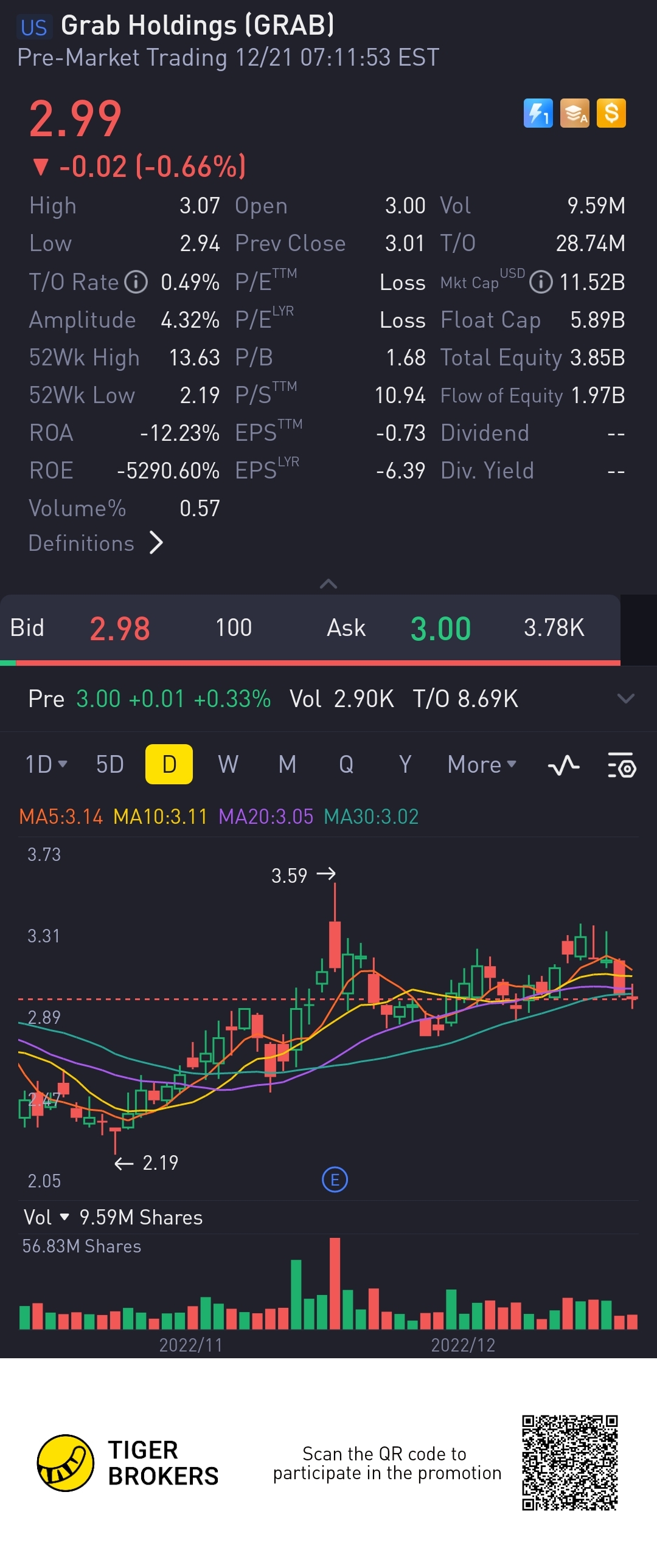The height and width of the screenshot is (1568, 657).
Task: Tap the ask size 3.78K
Action: point(554,628)
